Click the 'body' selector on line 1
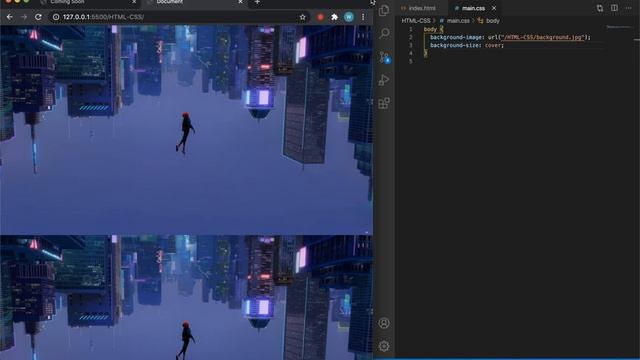This screenshot has height=360, width=640. [x=430, y=29]
